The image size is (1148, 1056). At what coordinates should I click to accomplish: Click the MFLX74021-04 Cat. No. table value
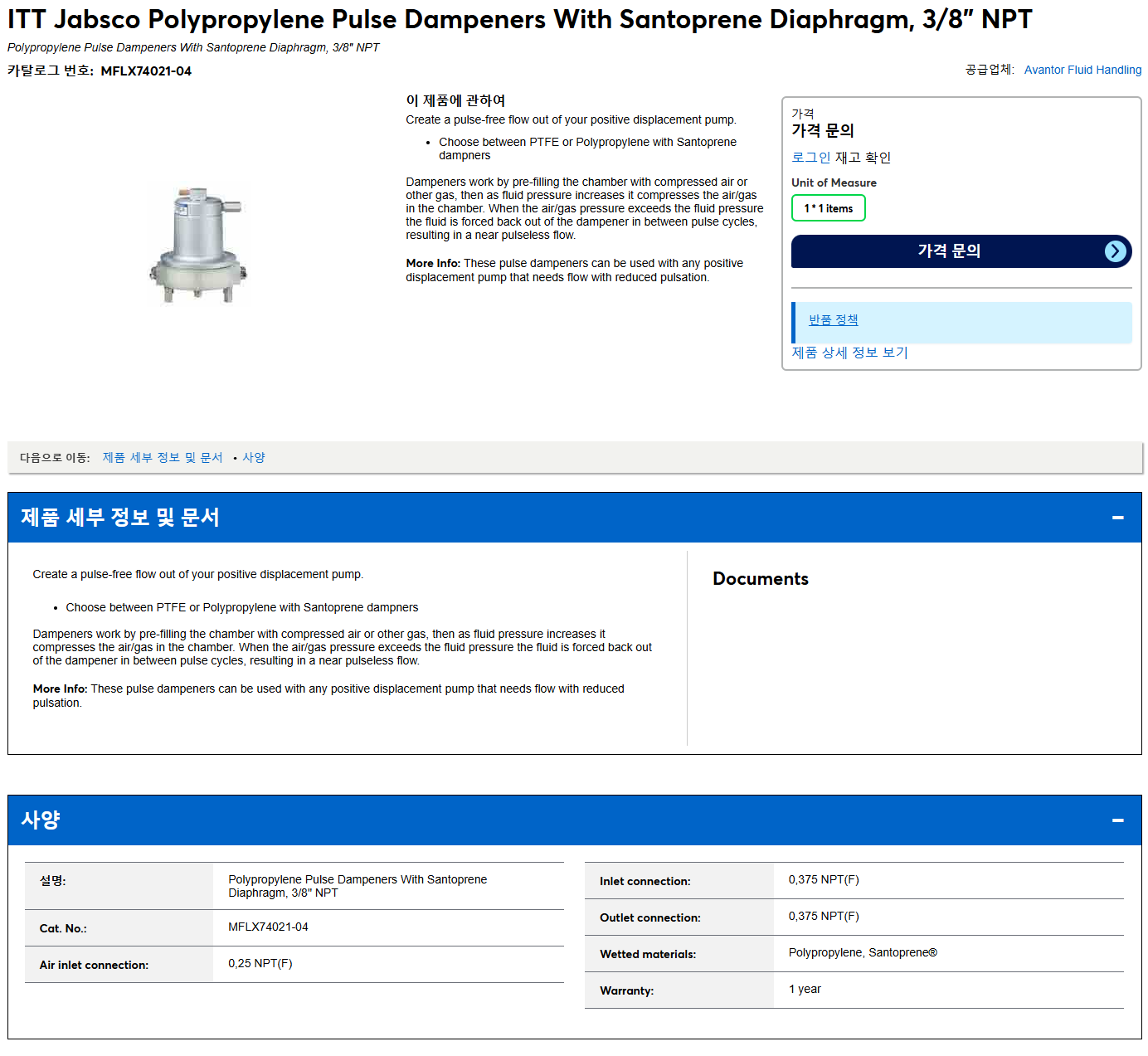point(268,927)
